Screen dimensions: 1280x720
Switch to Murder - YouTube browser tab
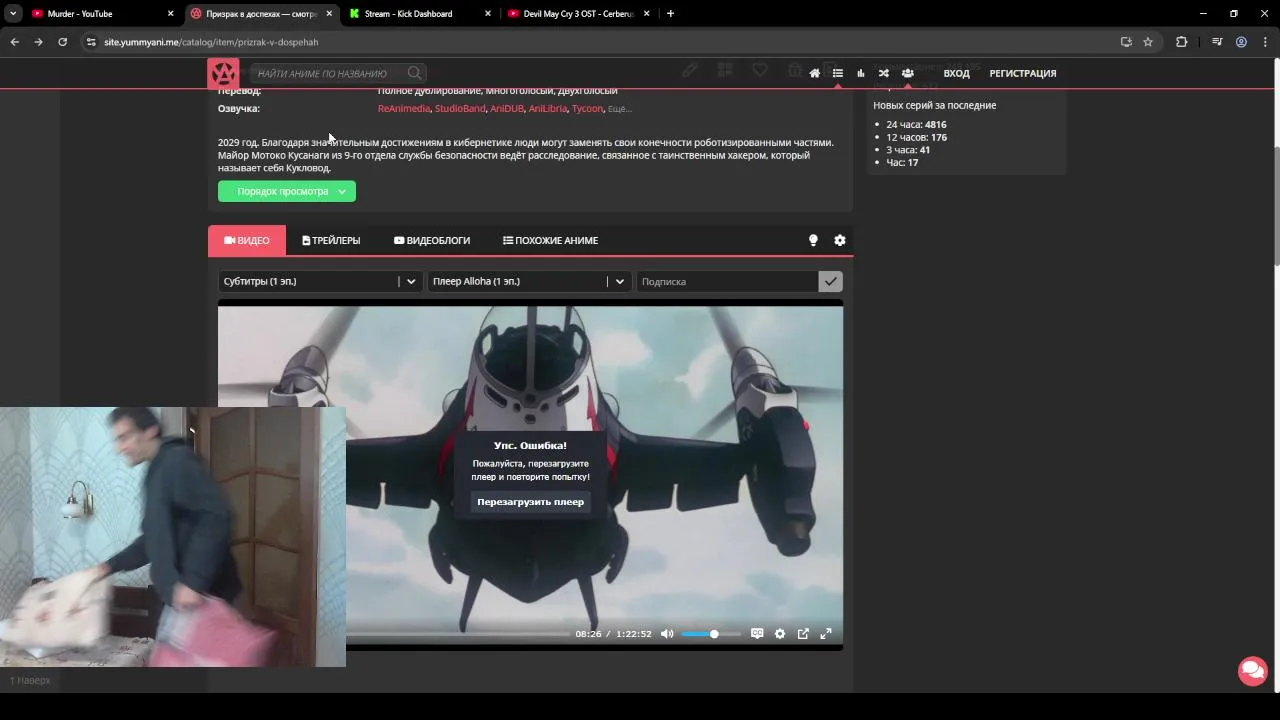100,14
